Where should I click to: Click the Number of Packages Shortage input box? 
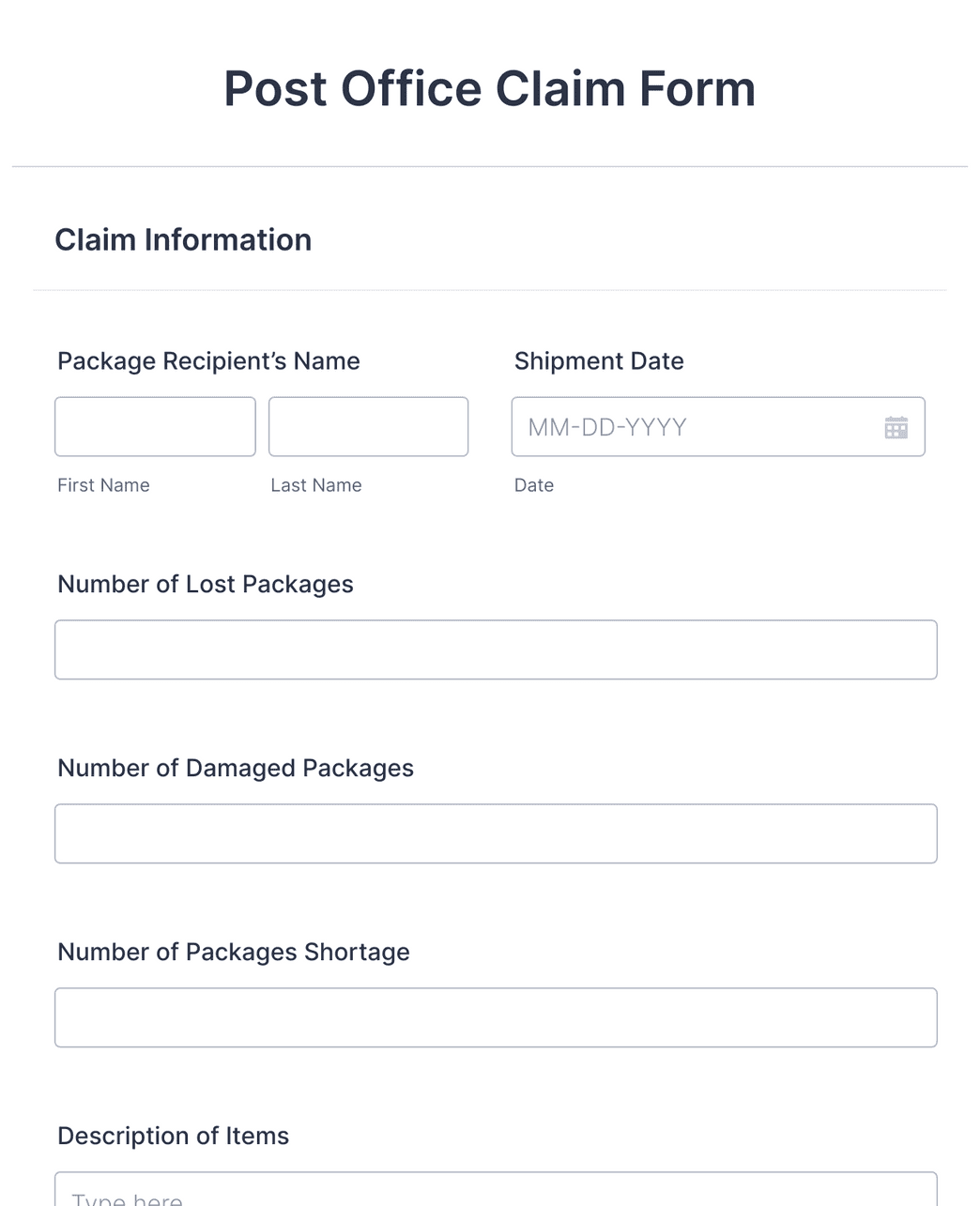496,1017
